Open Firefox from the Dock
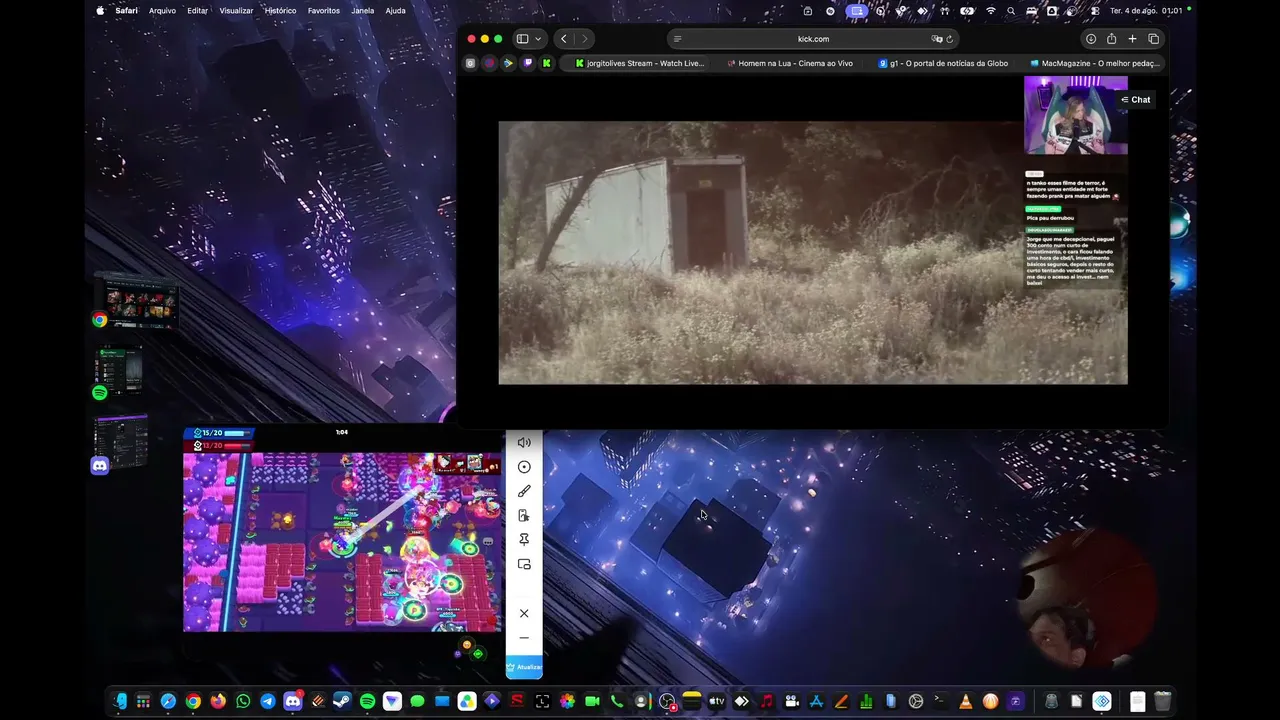The width and height of the screenshot is (1280, 720). [x=218, y=701]
